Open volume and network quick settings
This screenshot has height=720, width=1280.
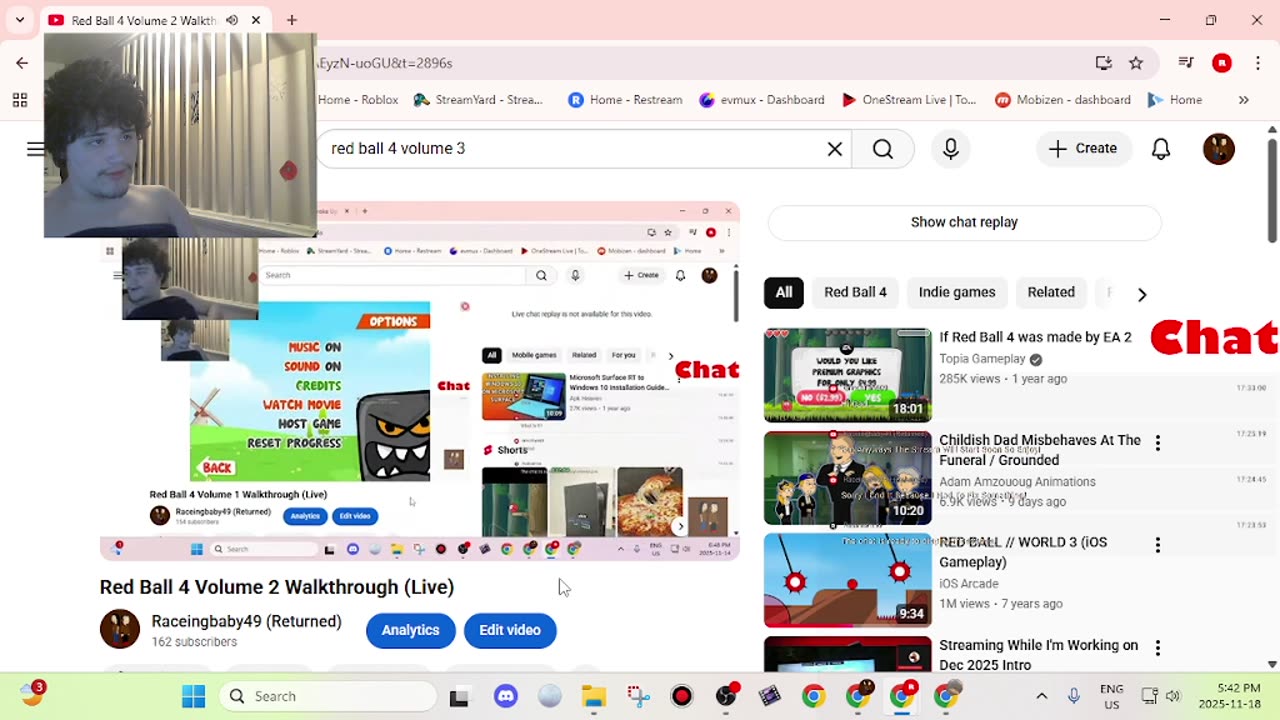pos(1161,696)
